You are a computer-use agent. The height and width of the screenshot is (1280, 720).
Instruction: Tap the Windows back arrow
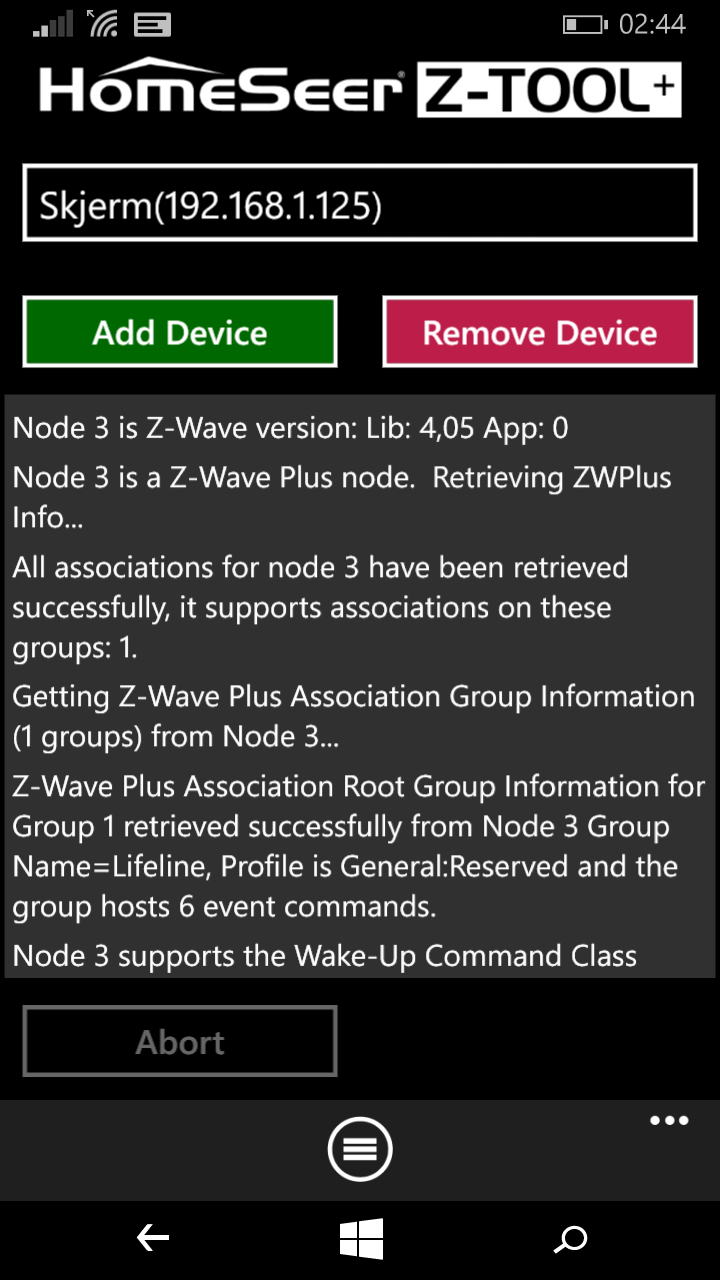click(x=153, y=1240)
